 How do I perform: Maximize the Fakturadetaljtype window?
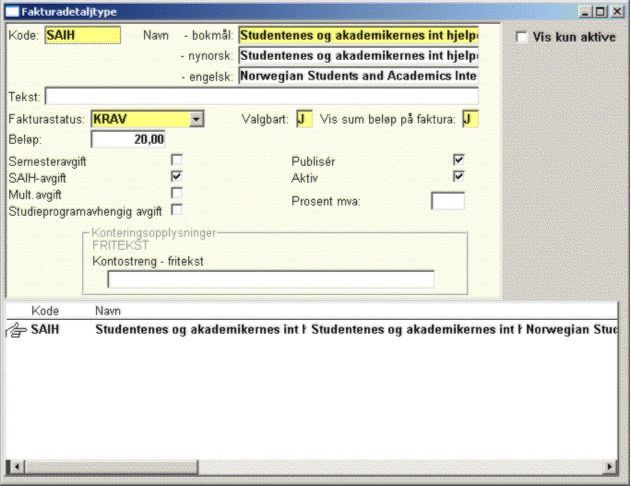coord(600,12)
